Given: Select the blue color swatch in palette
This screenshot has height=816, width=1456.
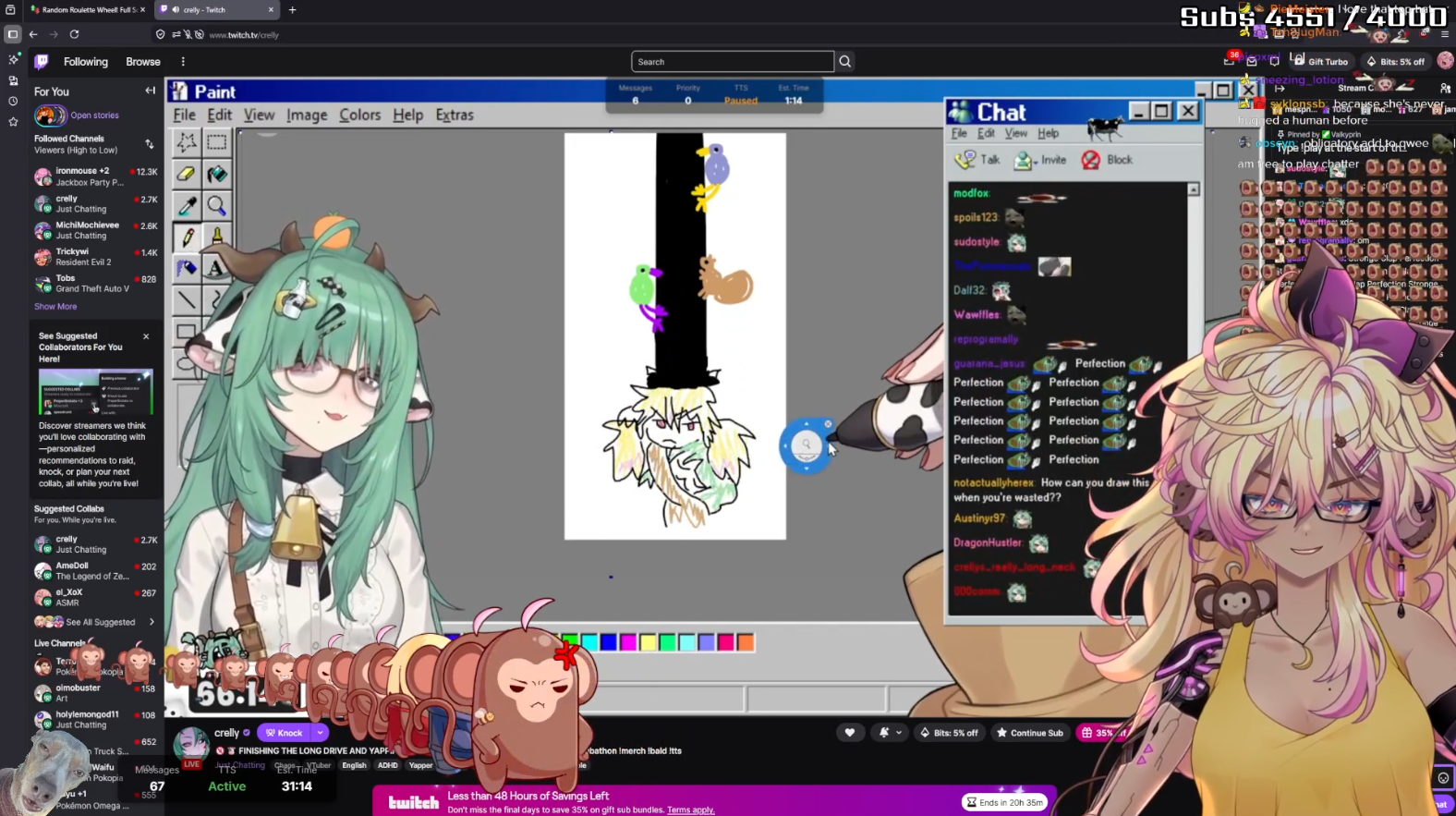Looking at the screenshot, I should [x=609, y=642].
